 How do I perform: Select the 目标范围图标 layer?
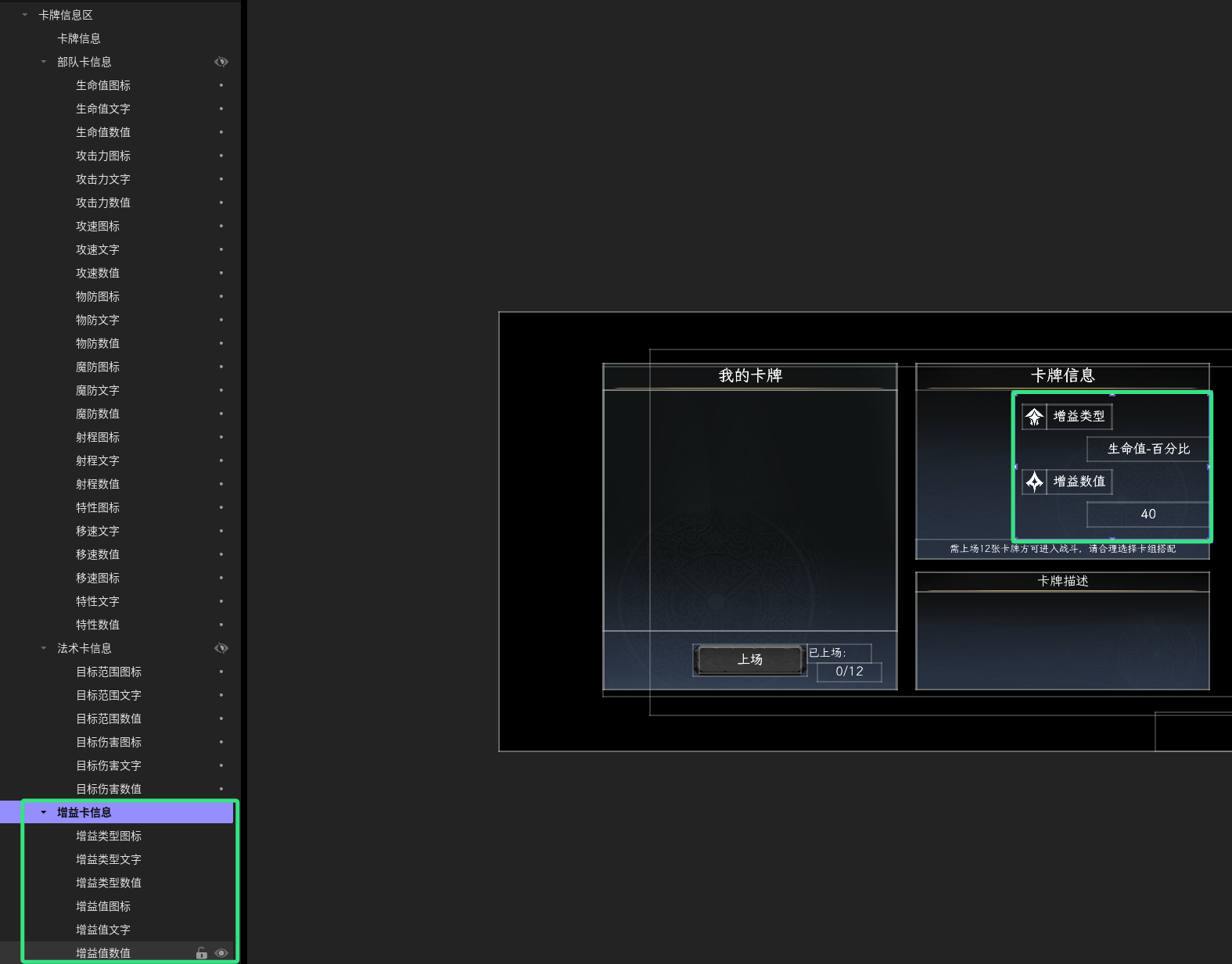click(x=109, y=672)
